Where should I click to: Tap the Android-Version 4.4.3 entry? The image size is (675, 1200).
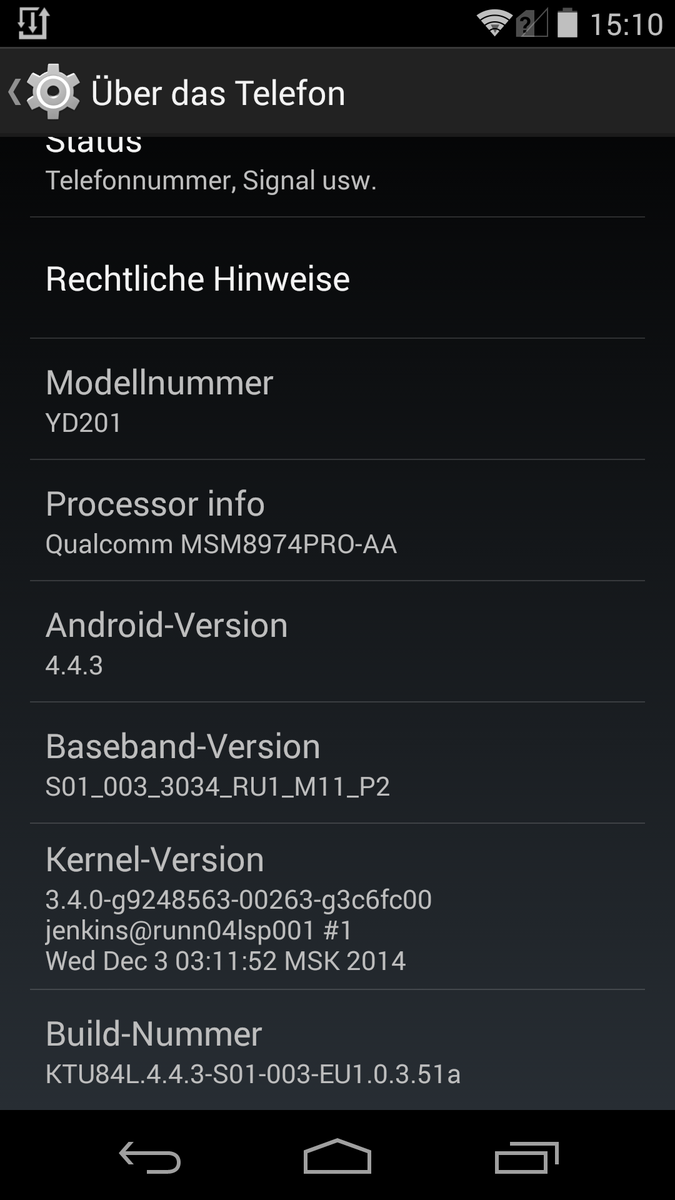click(x=337, y=641)
